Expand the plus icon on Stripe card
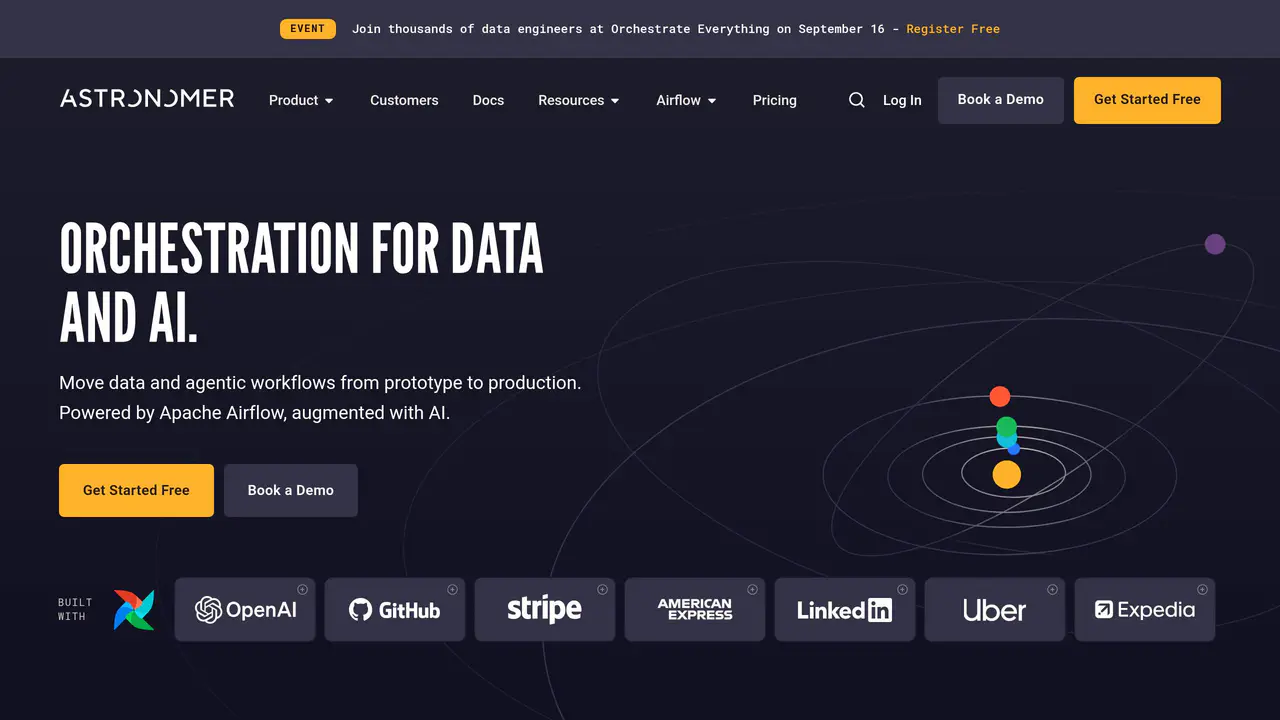Viewport: 1280px width, 720px height. tap(602, 589)
